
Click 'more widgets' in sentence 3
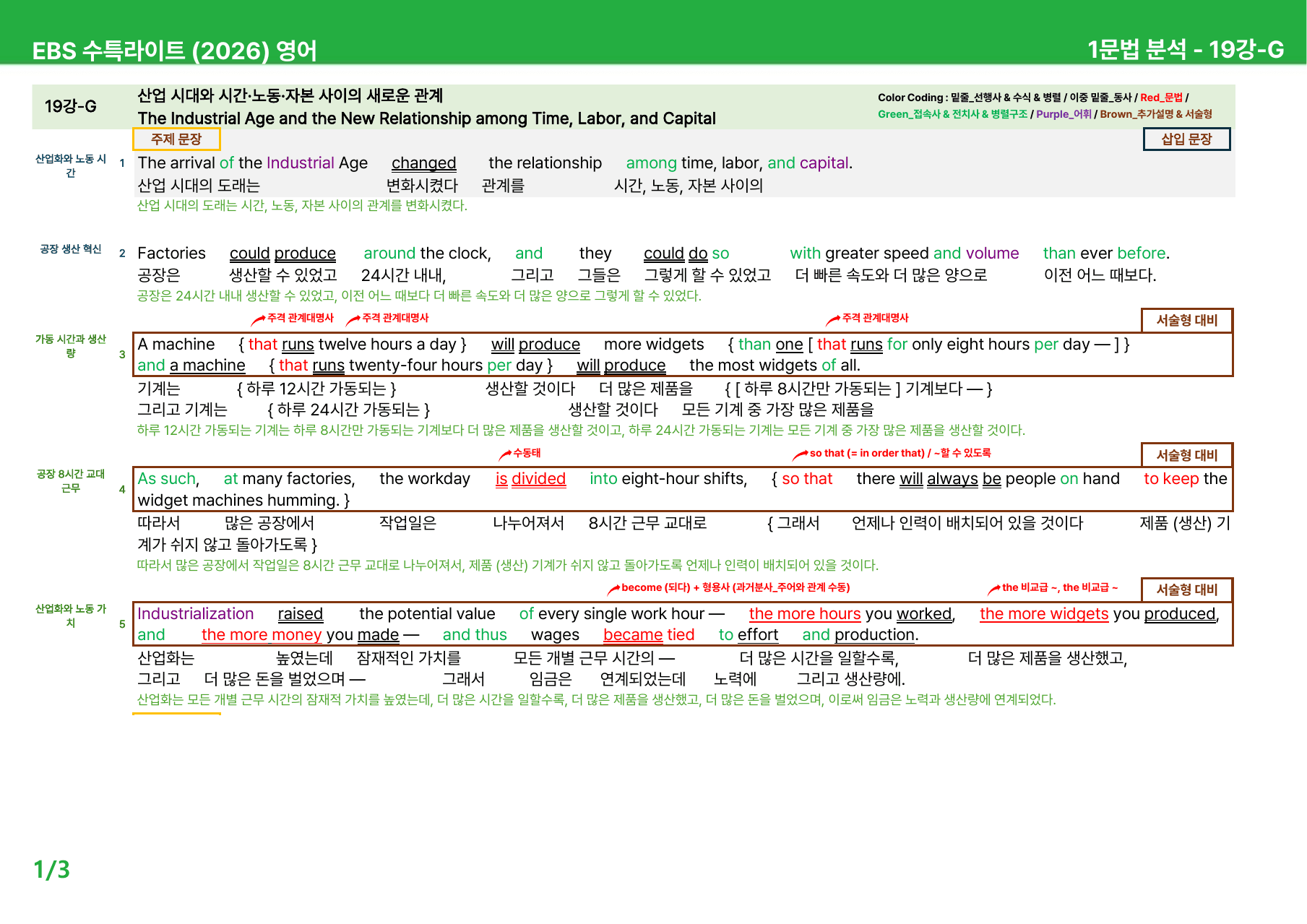[654, 345]
